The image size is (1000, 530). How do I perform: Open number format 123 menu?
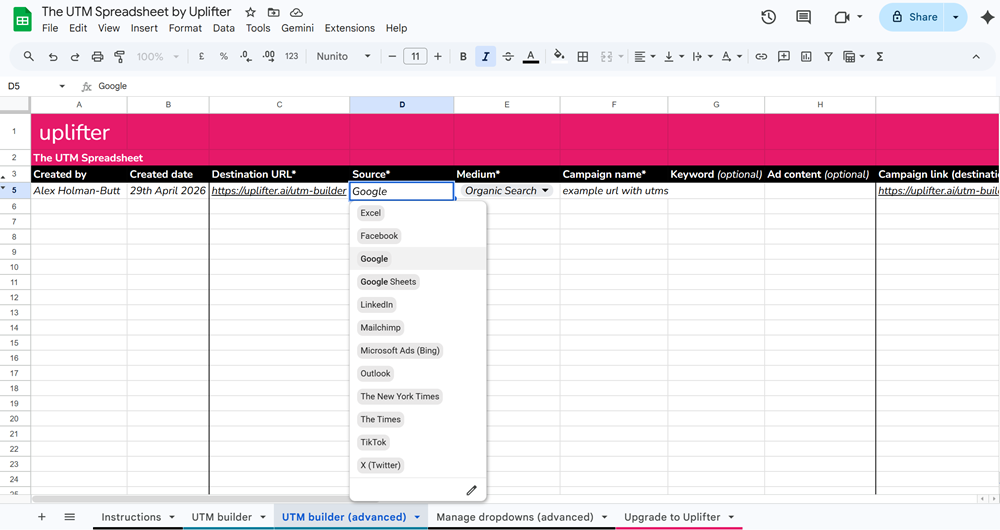tap(291, 56)
